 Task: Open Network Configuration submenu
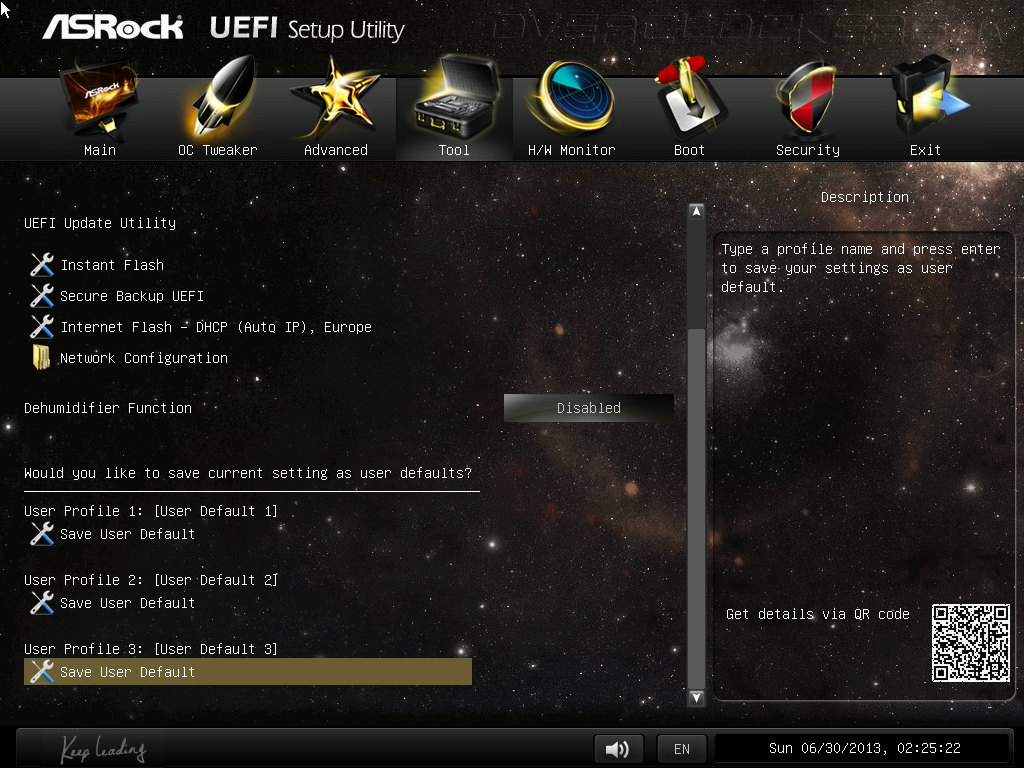coord(144,358)
